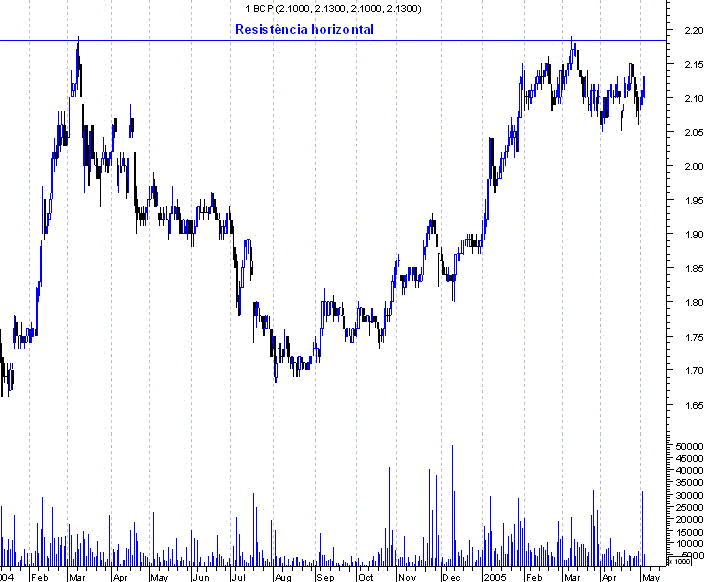
Task: Click the Dec month label
Action: tap(451, 577)
